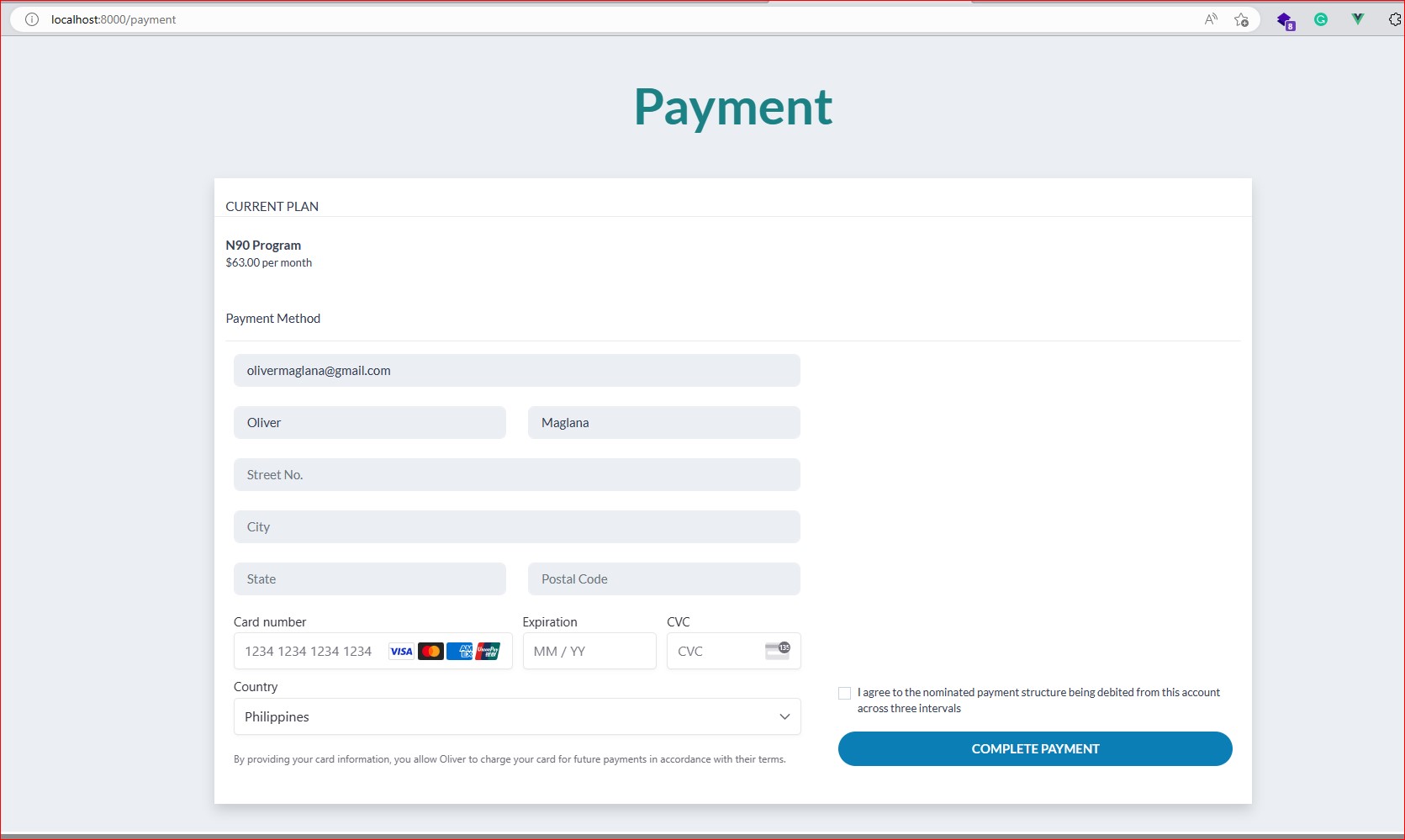Image resolution: width=1405 pixels, height=840 pixels.
Task: Click the Mastercard logo in card field
Action: point(430,651)
